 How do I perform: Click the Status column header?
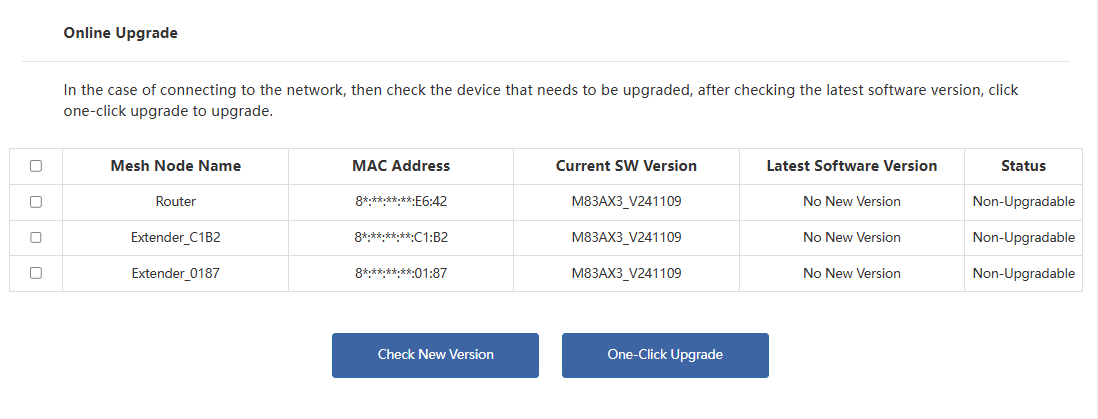click(1023, 166)
